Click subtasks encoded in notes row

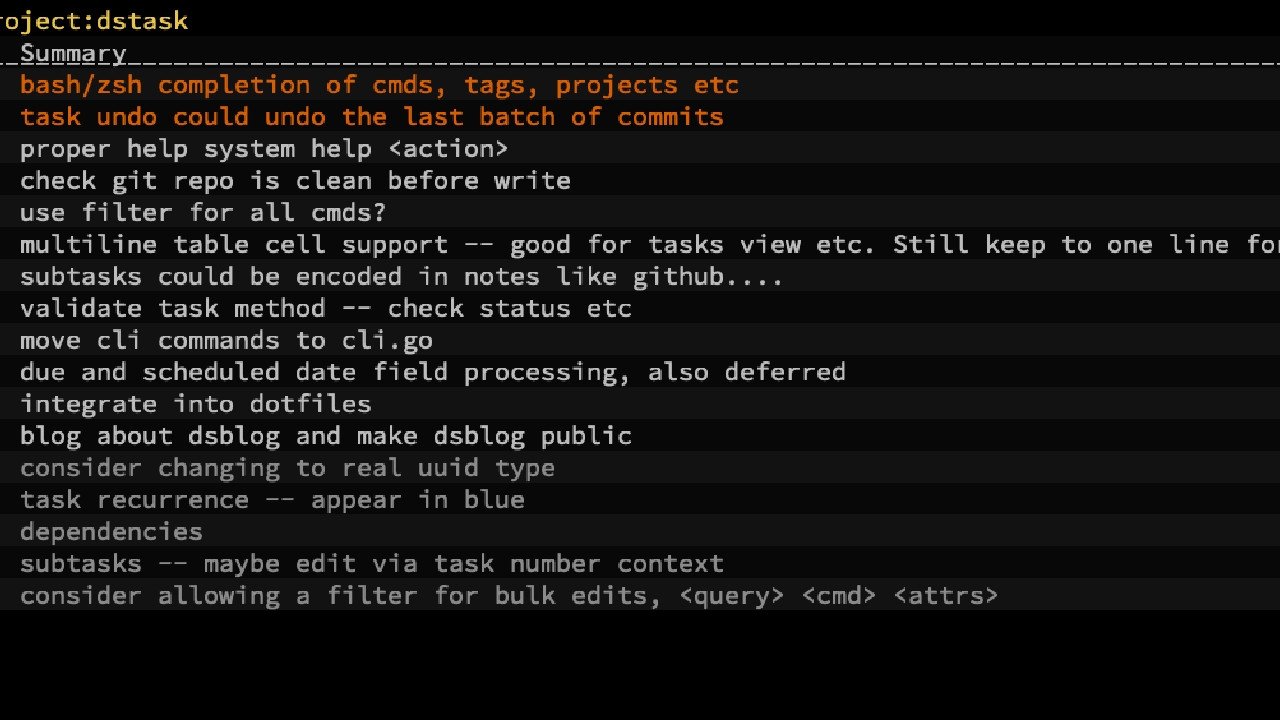click(400, 277)
